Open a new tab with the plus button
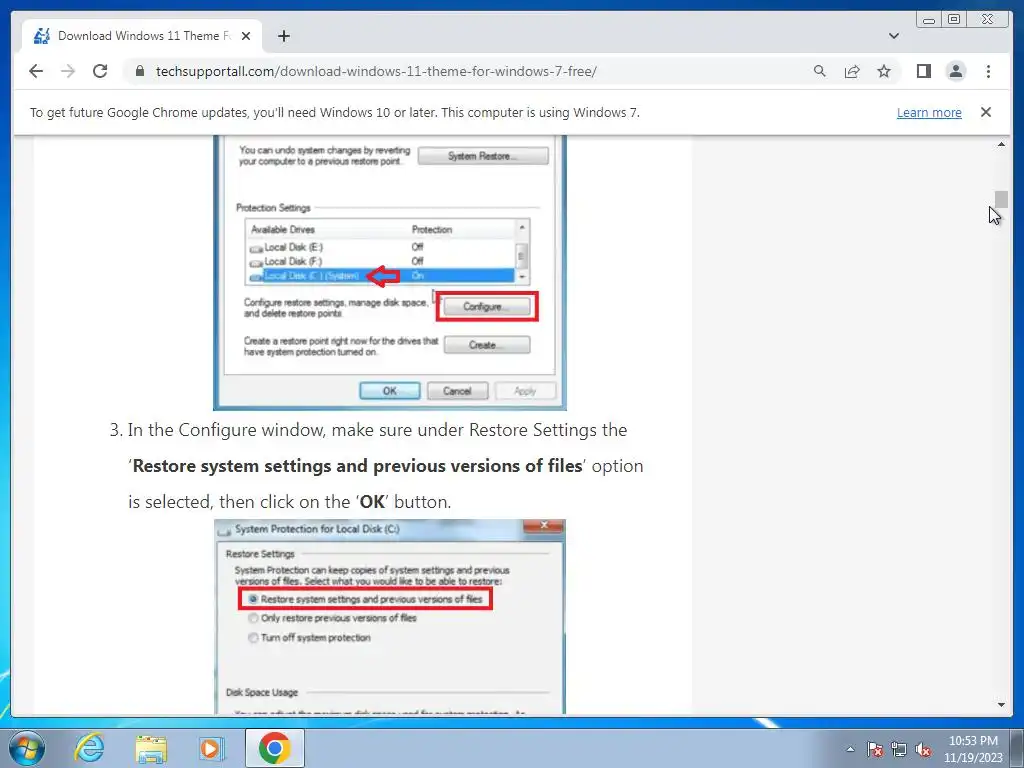This screenshot has height=768, width=1024. point(283,36)
